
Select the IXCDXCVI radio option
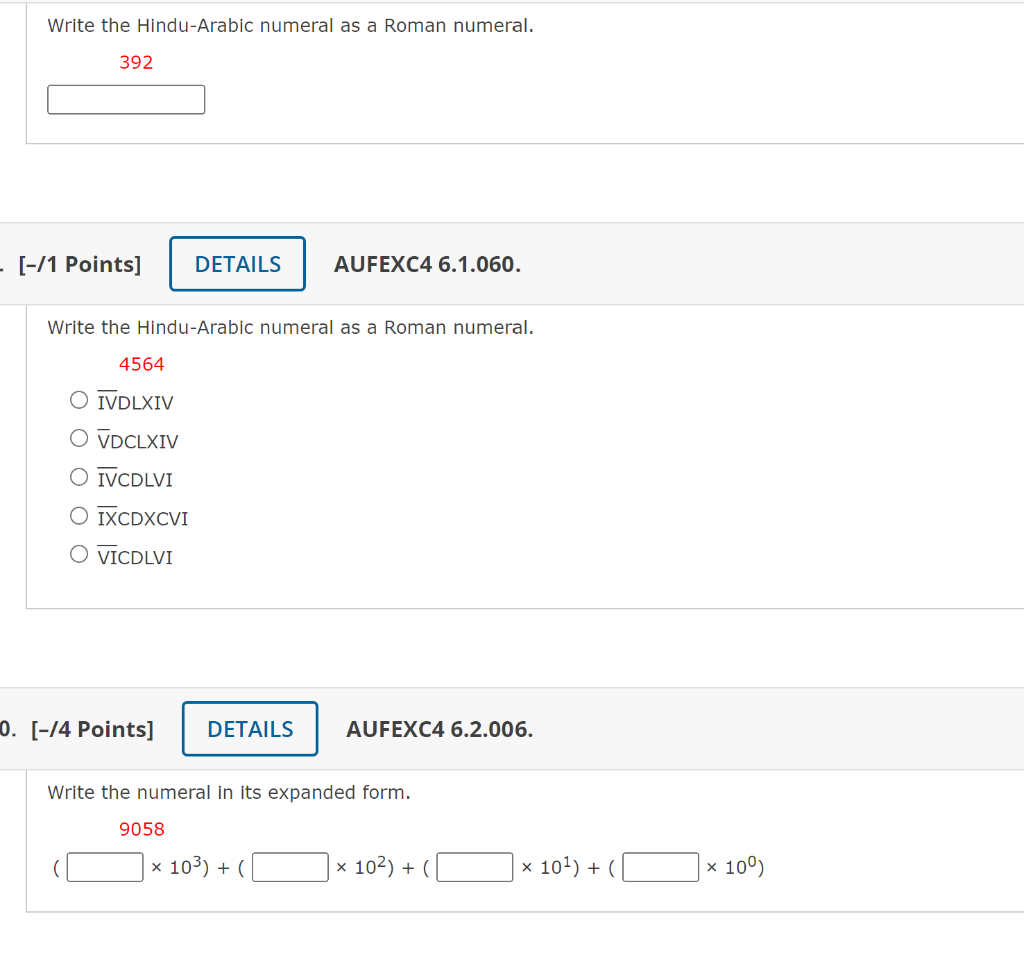point(79,515)
